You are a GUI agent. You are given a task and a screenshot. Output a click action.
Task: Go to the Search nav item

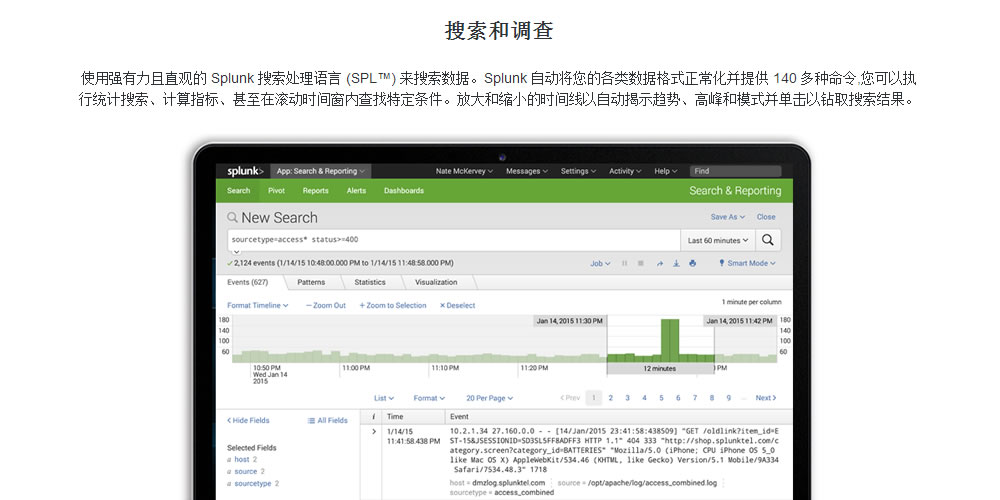pos(239,191)
